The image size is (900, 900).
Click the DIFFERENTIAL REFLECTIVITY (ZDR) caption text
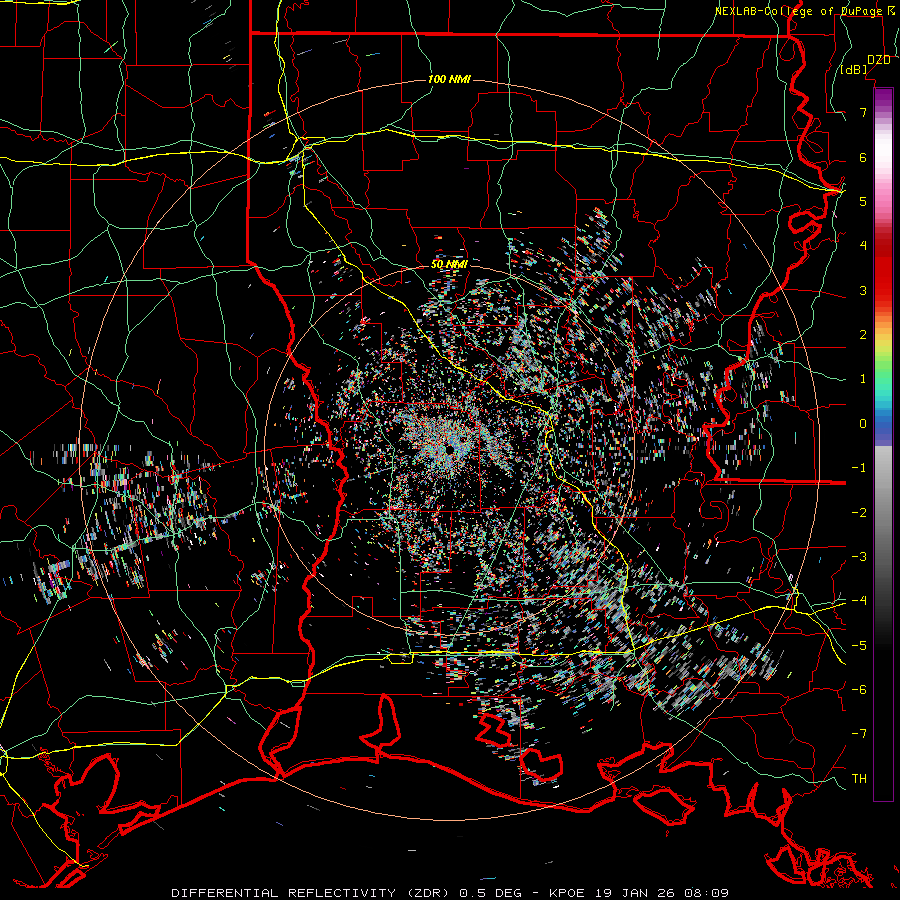[312, 893]
